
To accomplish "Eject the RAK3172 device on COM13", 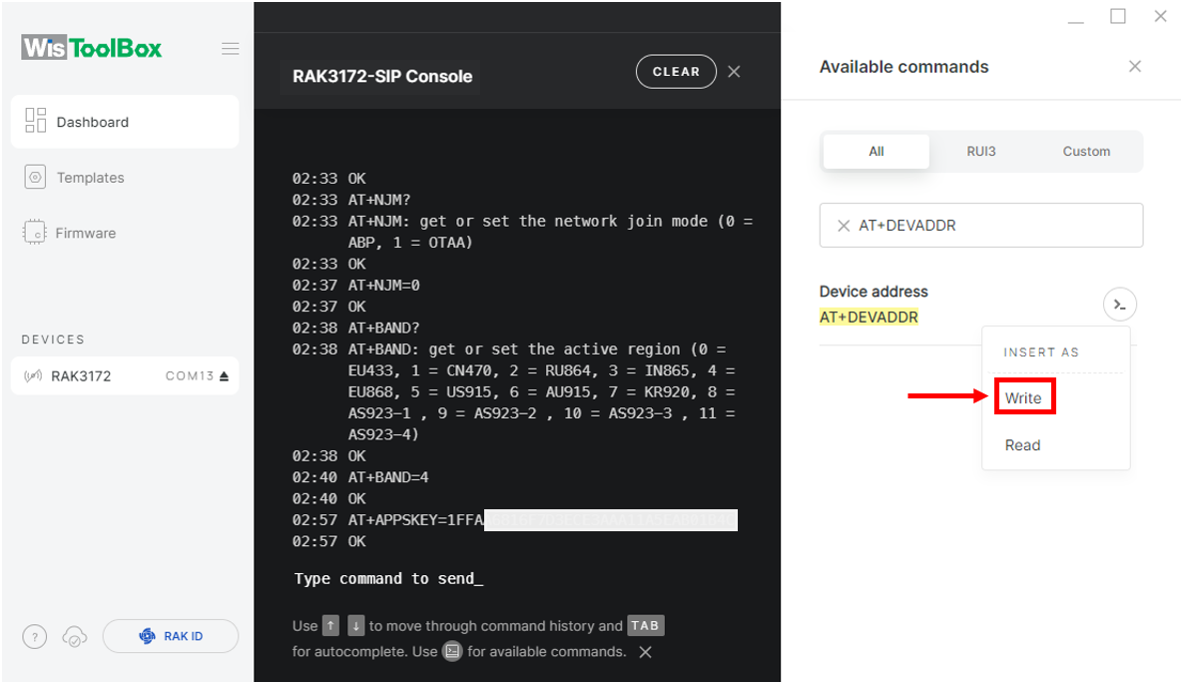I will 224,376.
